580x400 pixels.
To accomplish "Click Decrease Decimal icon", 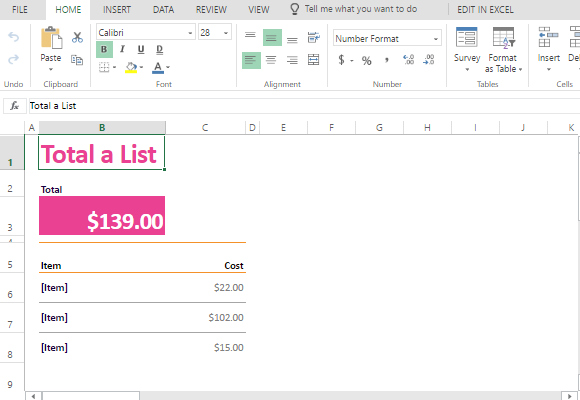I will [429, 60].
